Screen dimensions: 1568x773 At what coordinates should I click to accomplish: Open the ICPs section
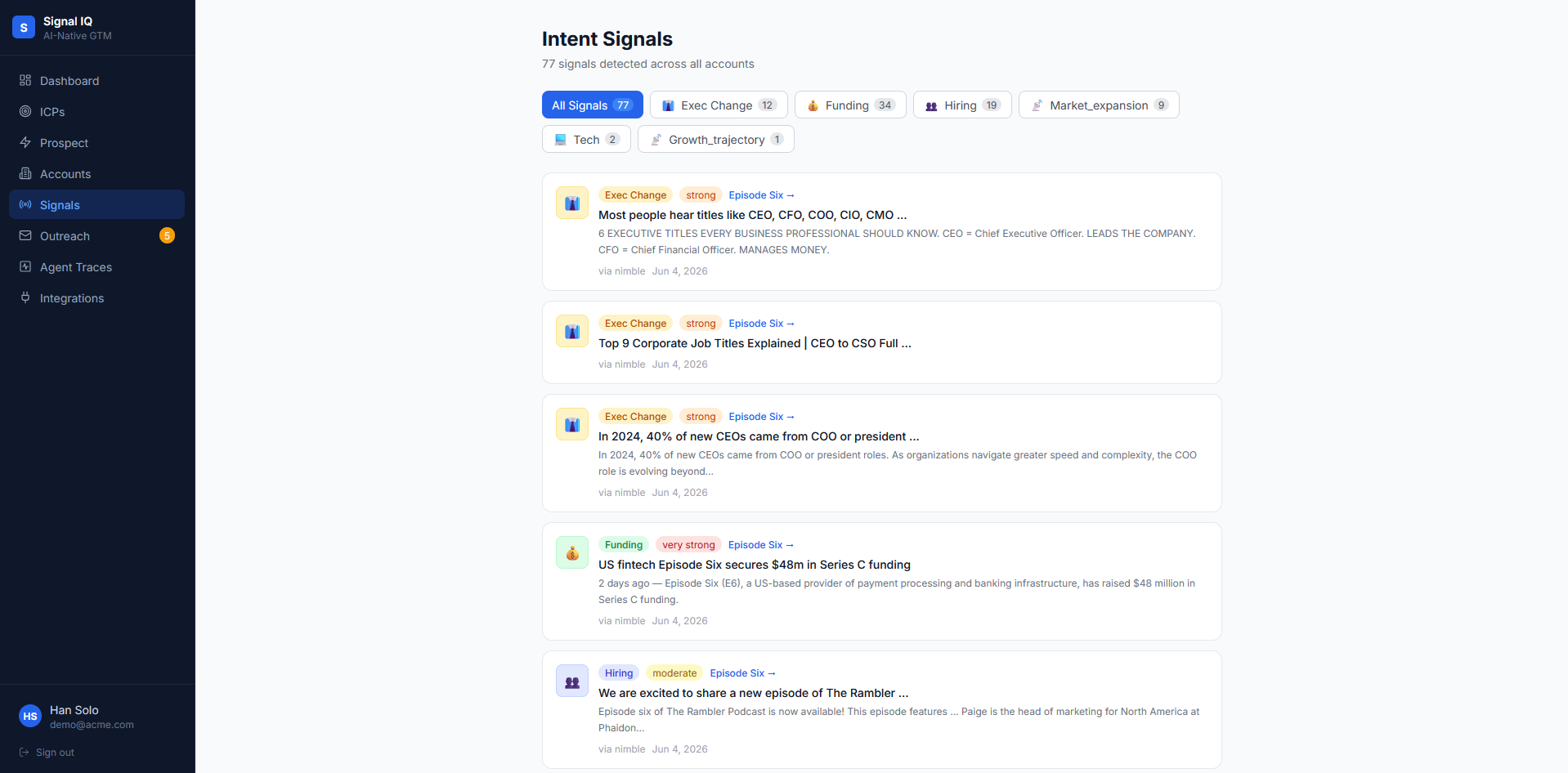pyautogui.click(x=96, y=111)
